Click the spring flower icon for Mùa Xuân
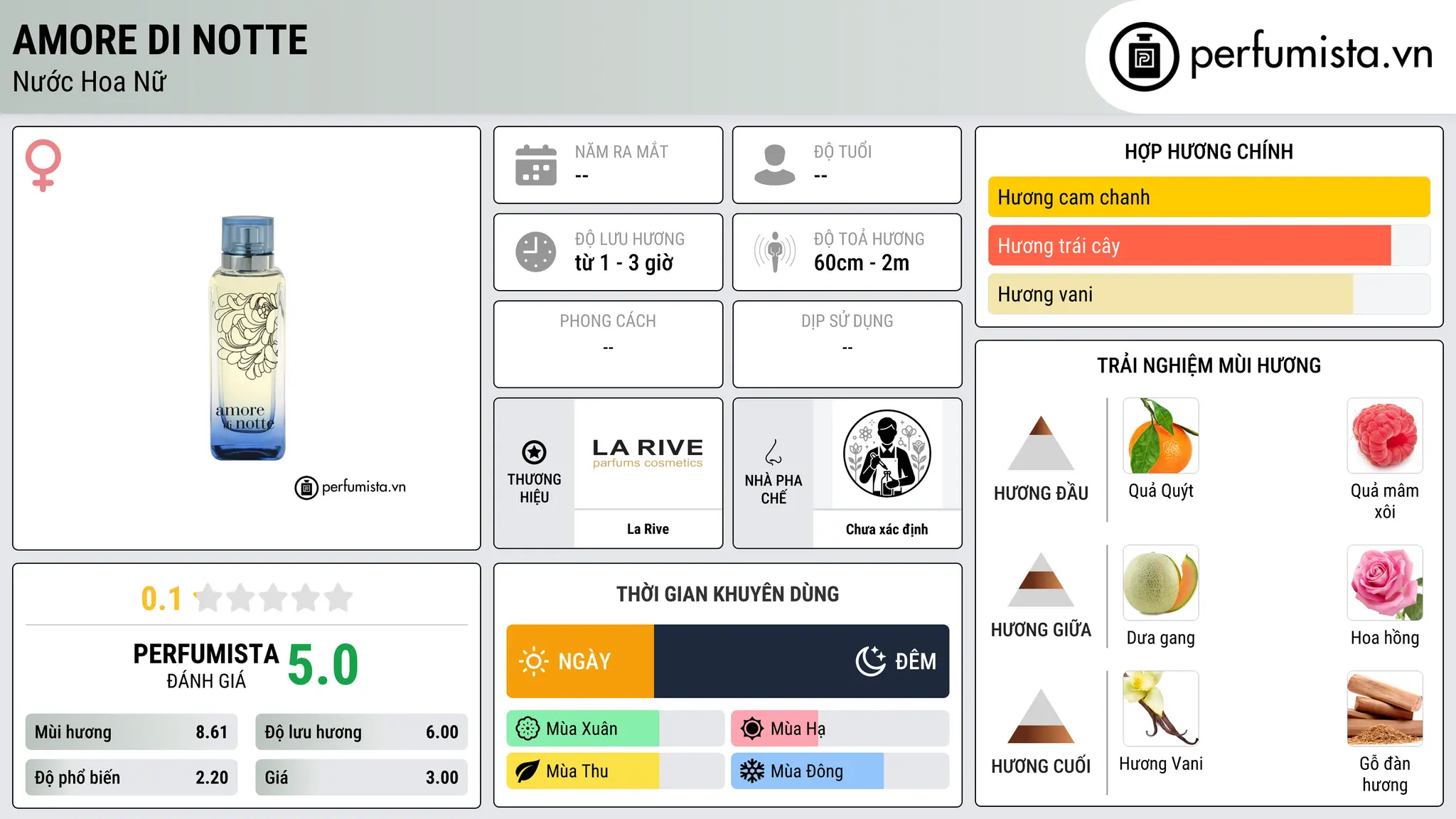The image size is (1456, 819). tap(528, 729)
